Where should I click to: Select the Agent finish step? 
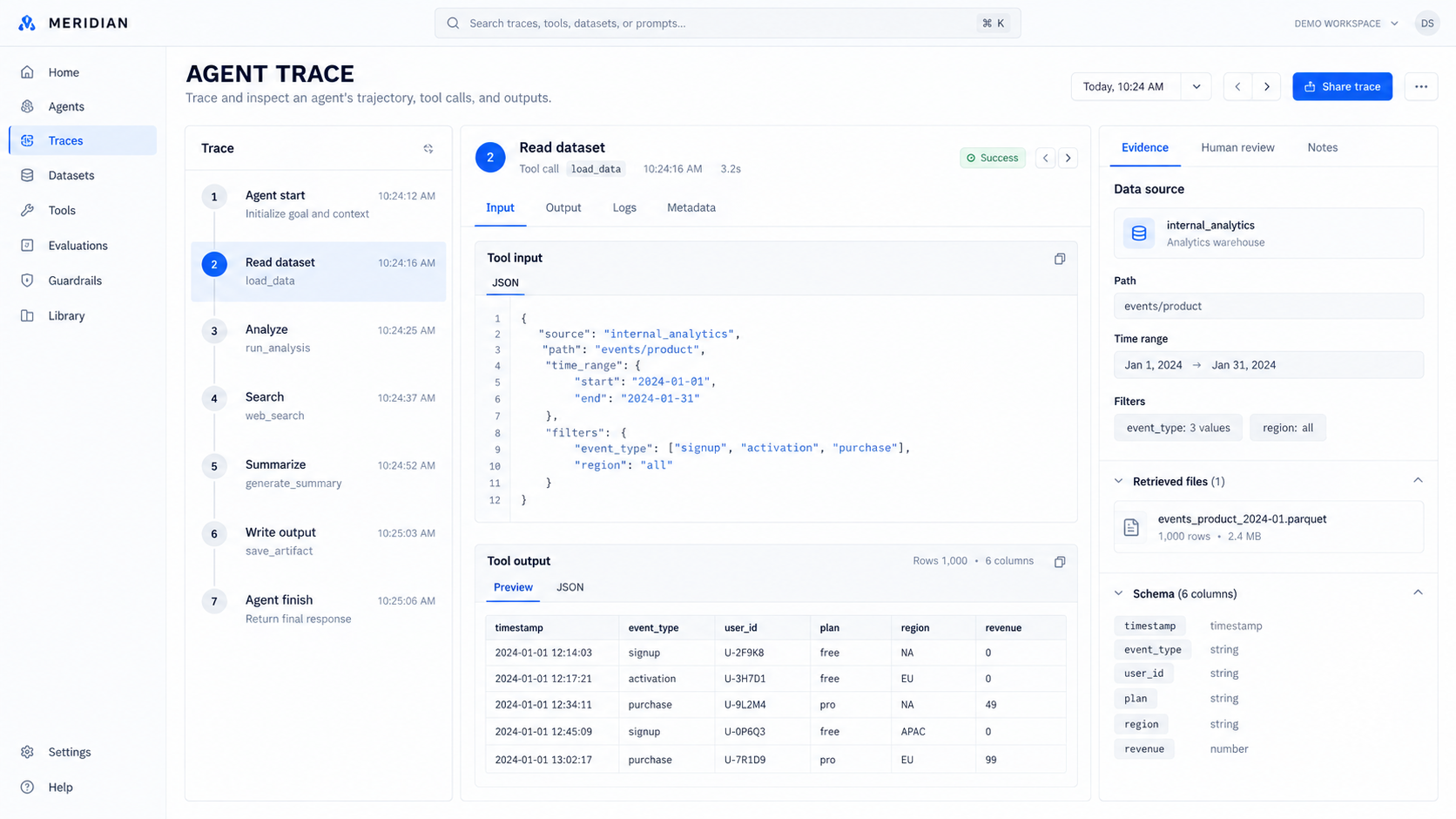[319, 609]
